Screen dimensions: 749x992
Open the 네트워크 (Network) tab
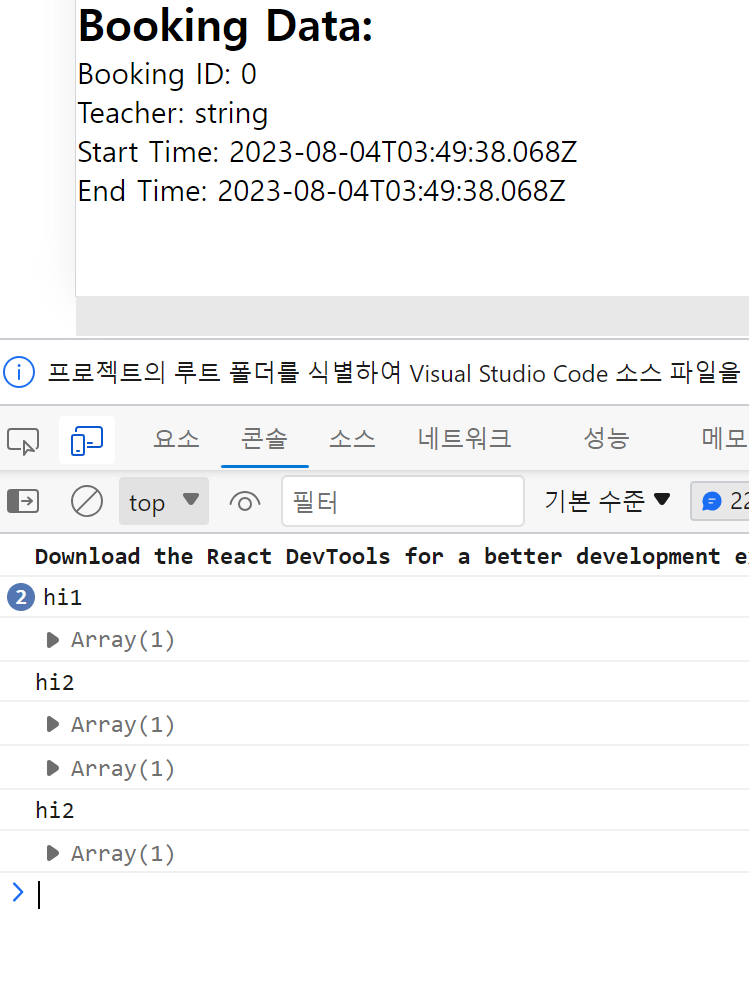pos(464,438)
